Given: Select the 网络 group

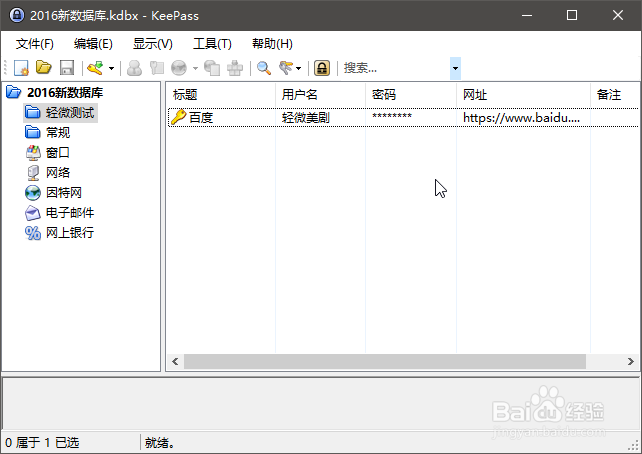Looking at the screenshot, I should [x=58, y=172].
